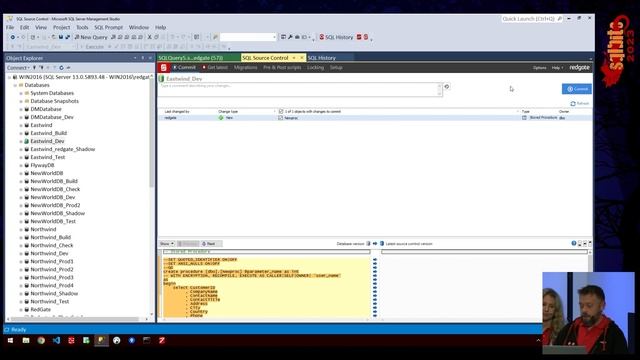Click into the commit comment box
The width and height of the screenshot is (640, 360).
(x=300, y=90)
